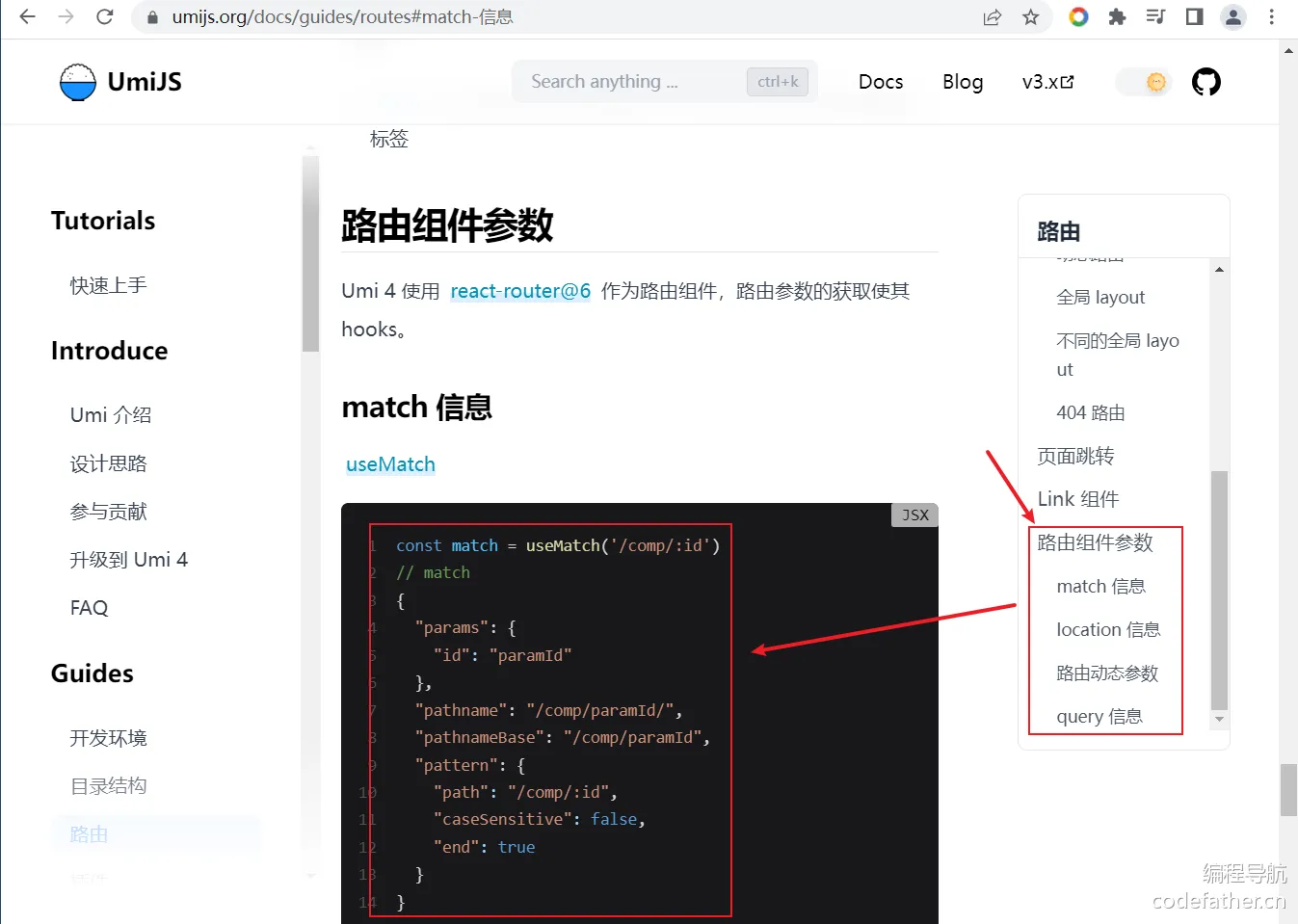Go back using the browser back arrow
The image size is (1298, 924).
click(x=27, y=16)
